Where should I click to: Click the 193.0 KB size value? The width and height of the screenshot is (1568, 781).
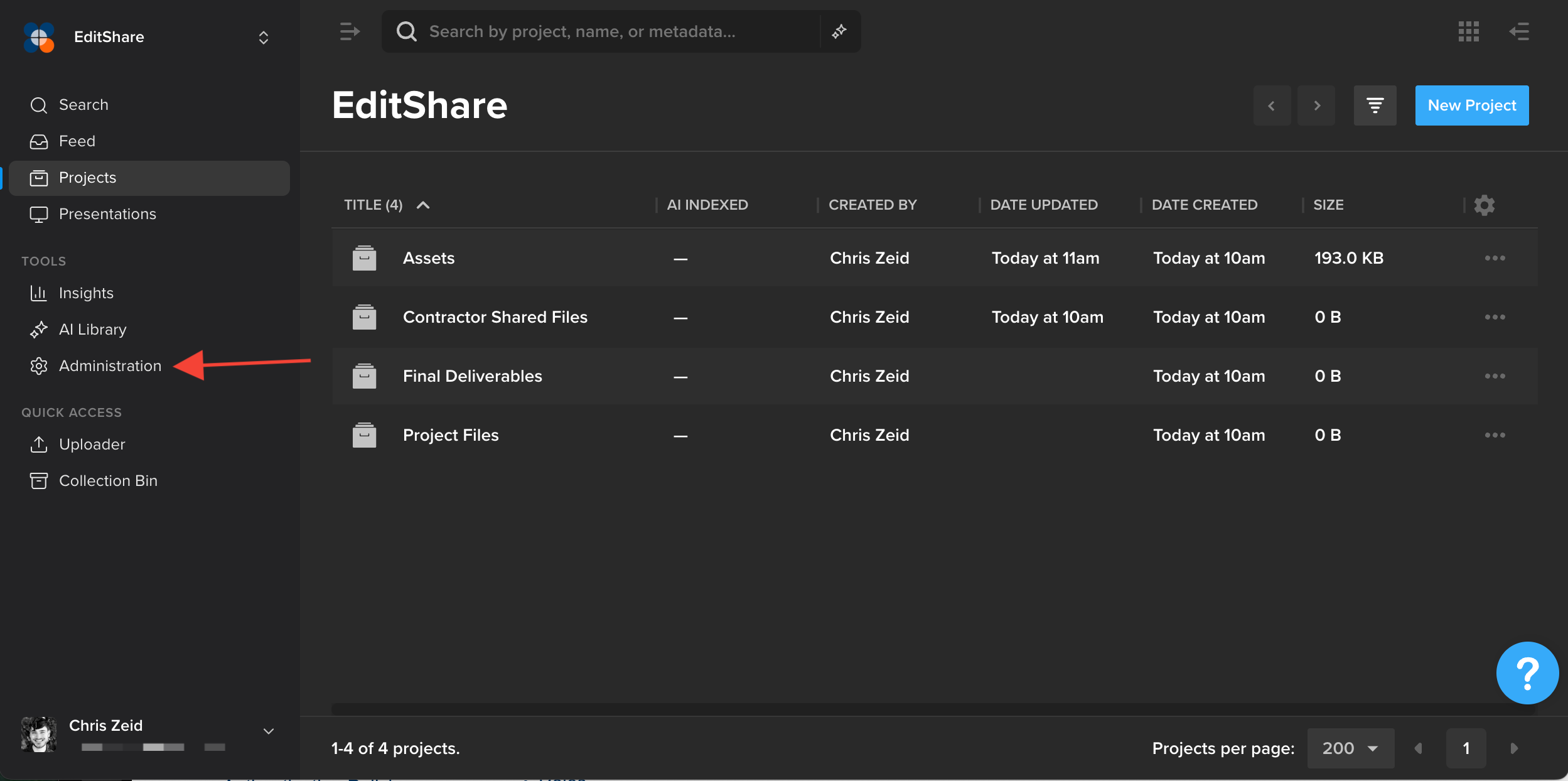(x=1349, y=258)
